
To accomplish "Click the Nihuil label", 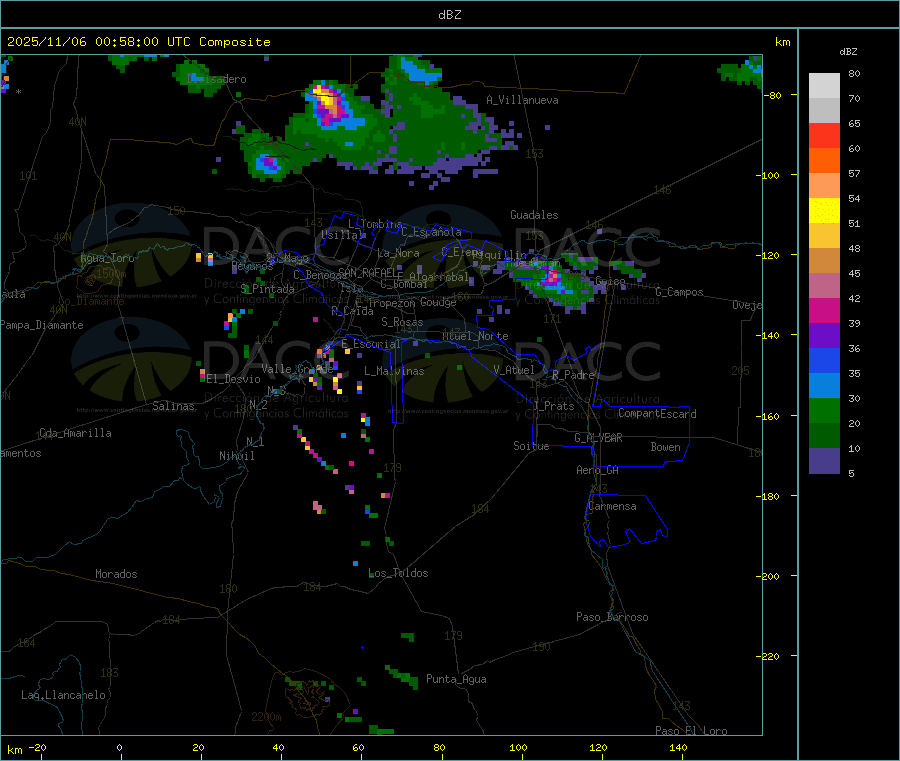I will tap(236, 456).
